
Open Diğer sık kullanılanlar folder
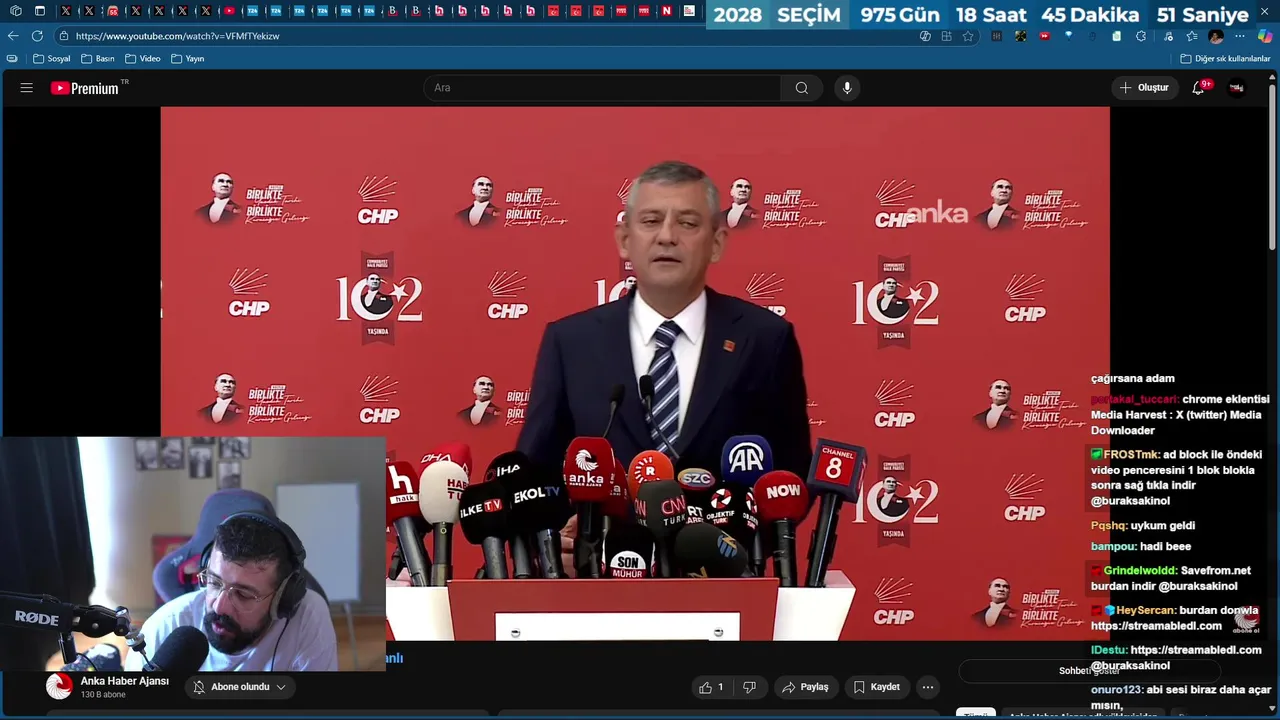pos(1226,59)
